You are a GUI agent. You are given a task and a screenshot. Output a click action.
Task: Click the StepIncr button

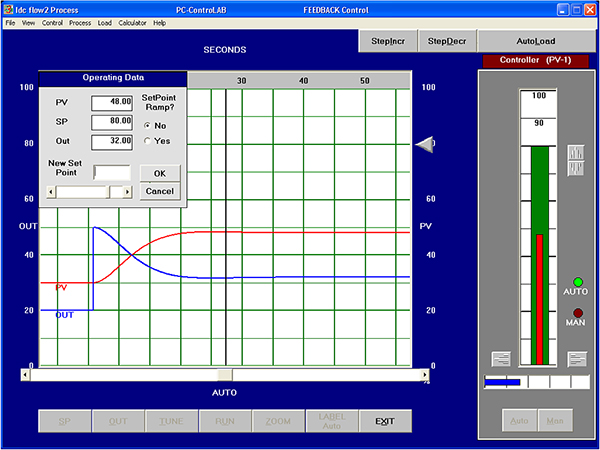click(388, 41)
